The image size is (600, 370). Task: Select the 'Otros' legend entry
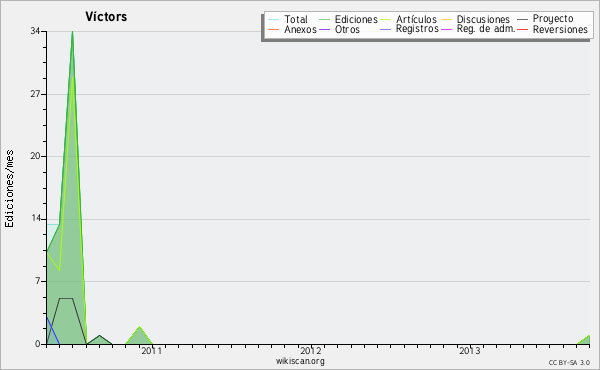click(x=347, y=29)
